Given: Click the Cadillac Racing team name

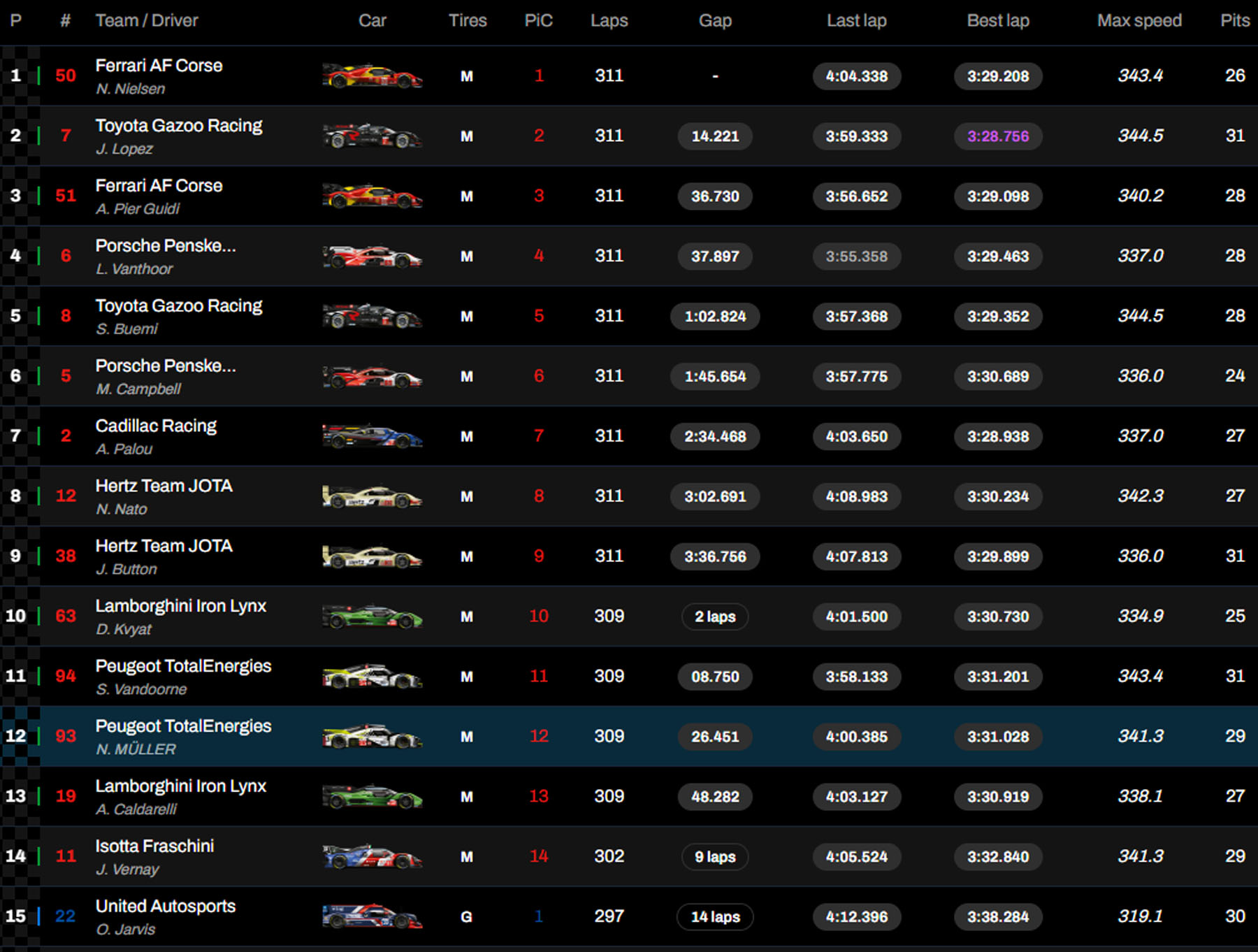Looking at the screenshot, I should pyautogui.click(x=156, y=426).
